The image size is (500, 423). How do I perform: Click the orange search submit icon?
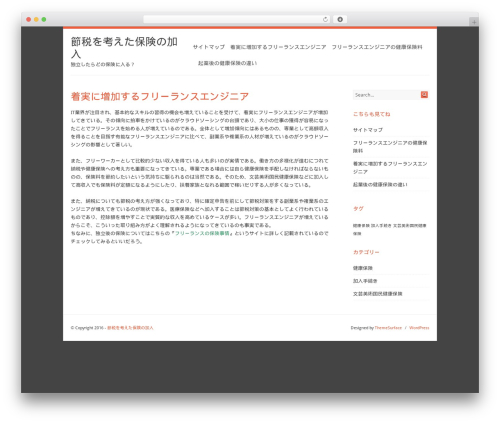424,95
